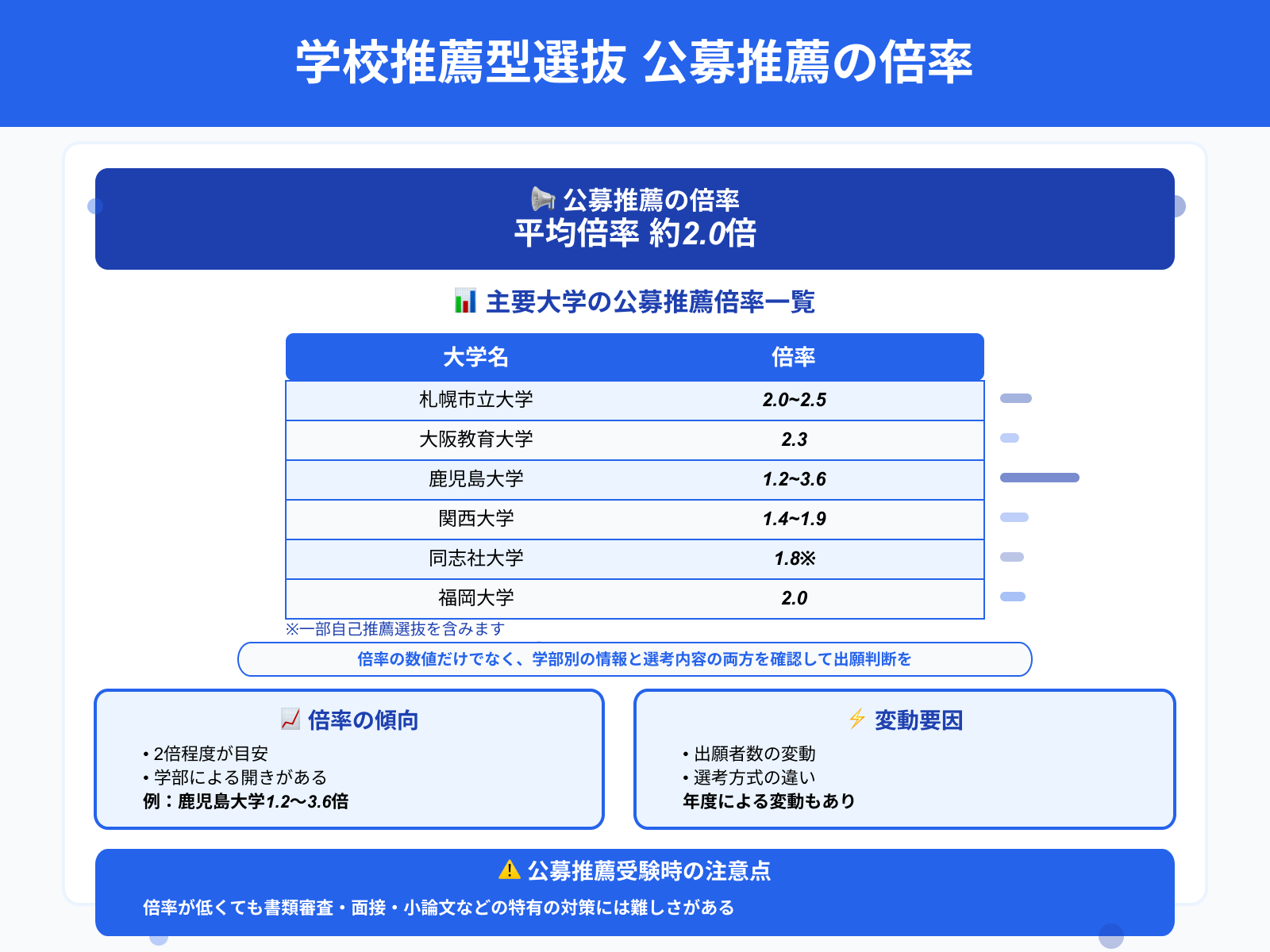Click the 変動要因 card heading
This screenshot has width=1270, height=952.
pos(918,720)
